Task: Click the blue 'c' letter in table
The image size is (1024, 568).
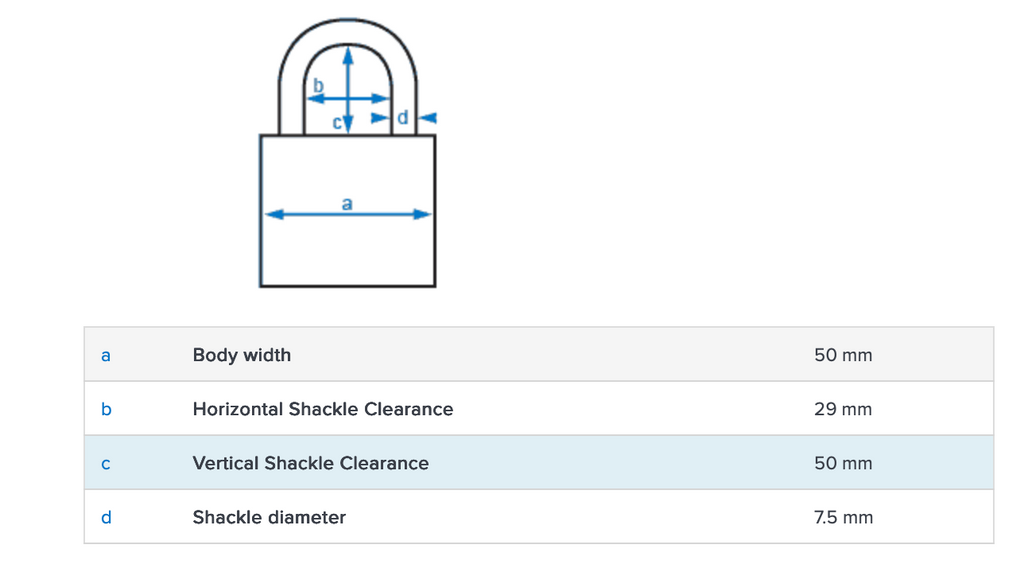Action: [x=106, y=464]
